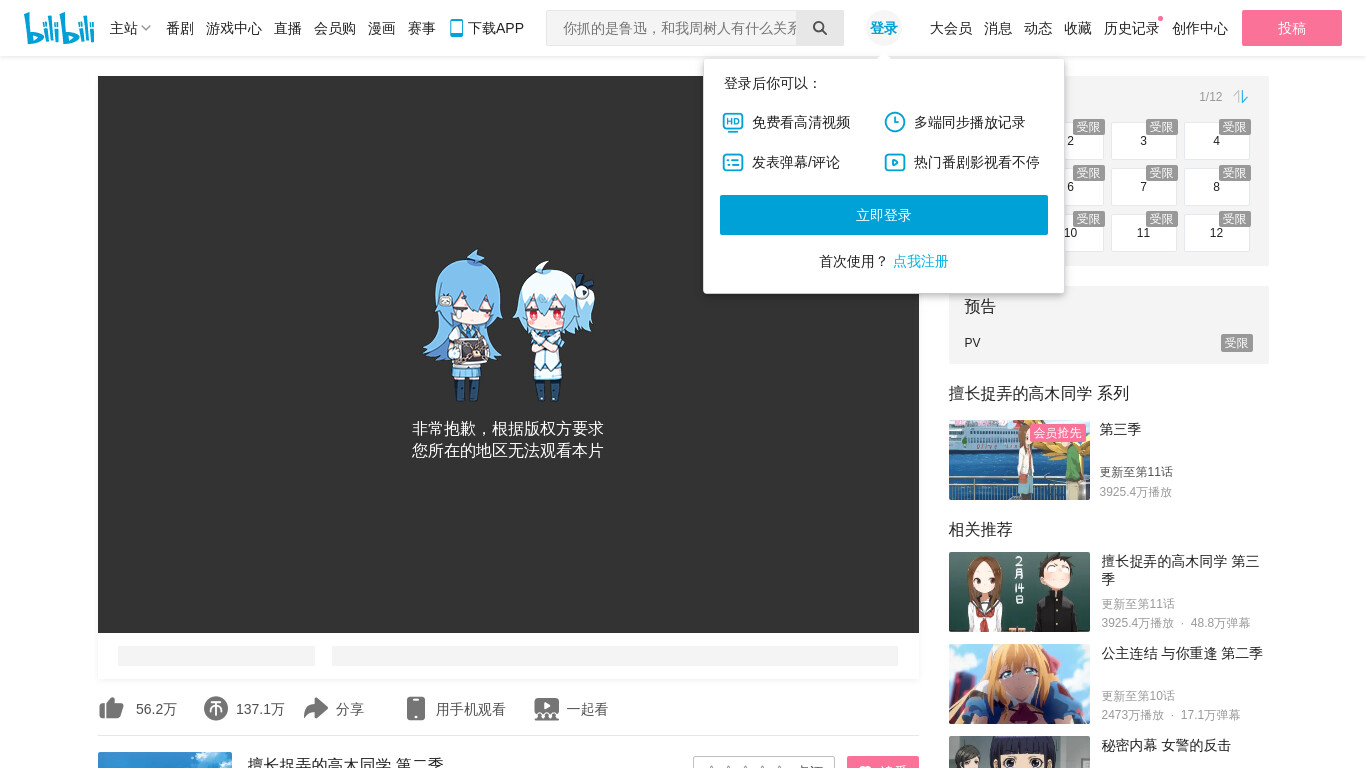Click the 公主连结 与你重逢 第二季 title
The height and width of the screenshot is (768, 1366).
click(1182, 654)
